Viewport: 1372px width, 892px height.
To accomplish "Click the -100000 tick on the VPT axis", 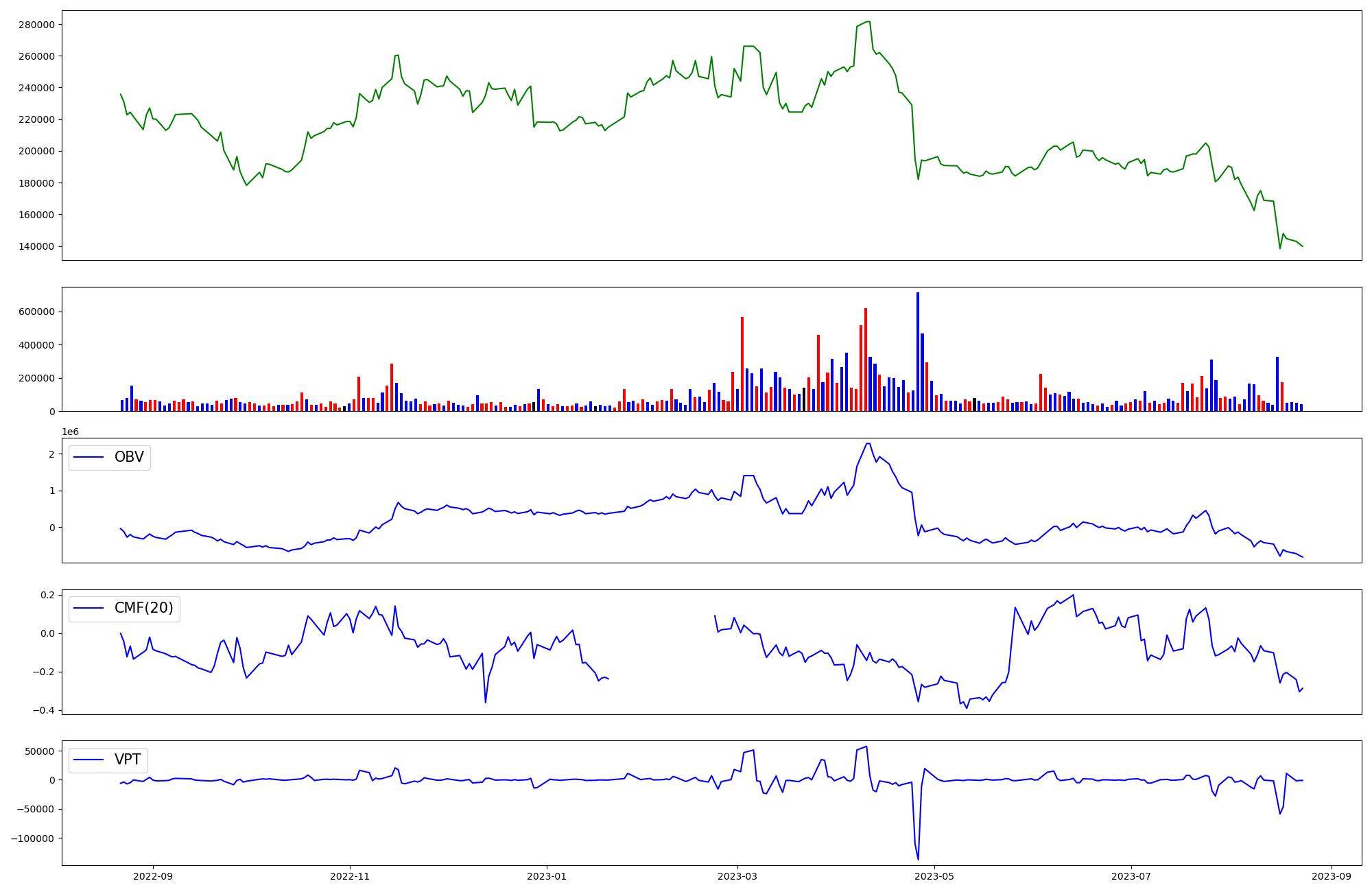I will tap(32, 838).
